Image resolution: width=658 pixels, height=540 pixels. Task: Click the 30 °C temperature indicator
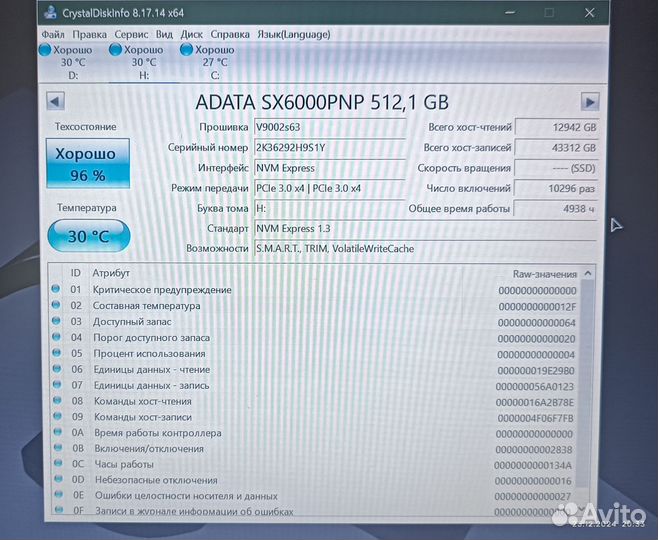pyautogui.click(x=89, y=236)
